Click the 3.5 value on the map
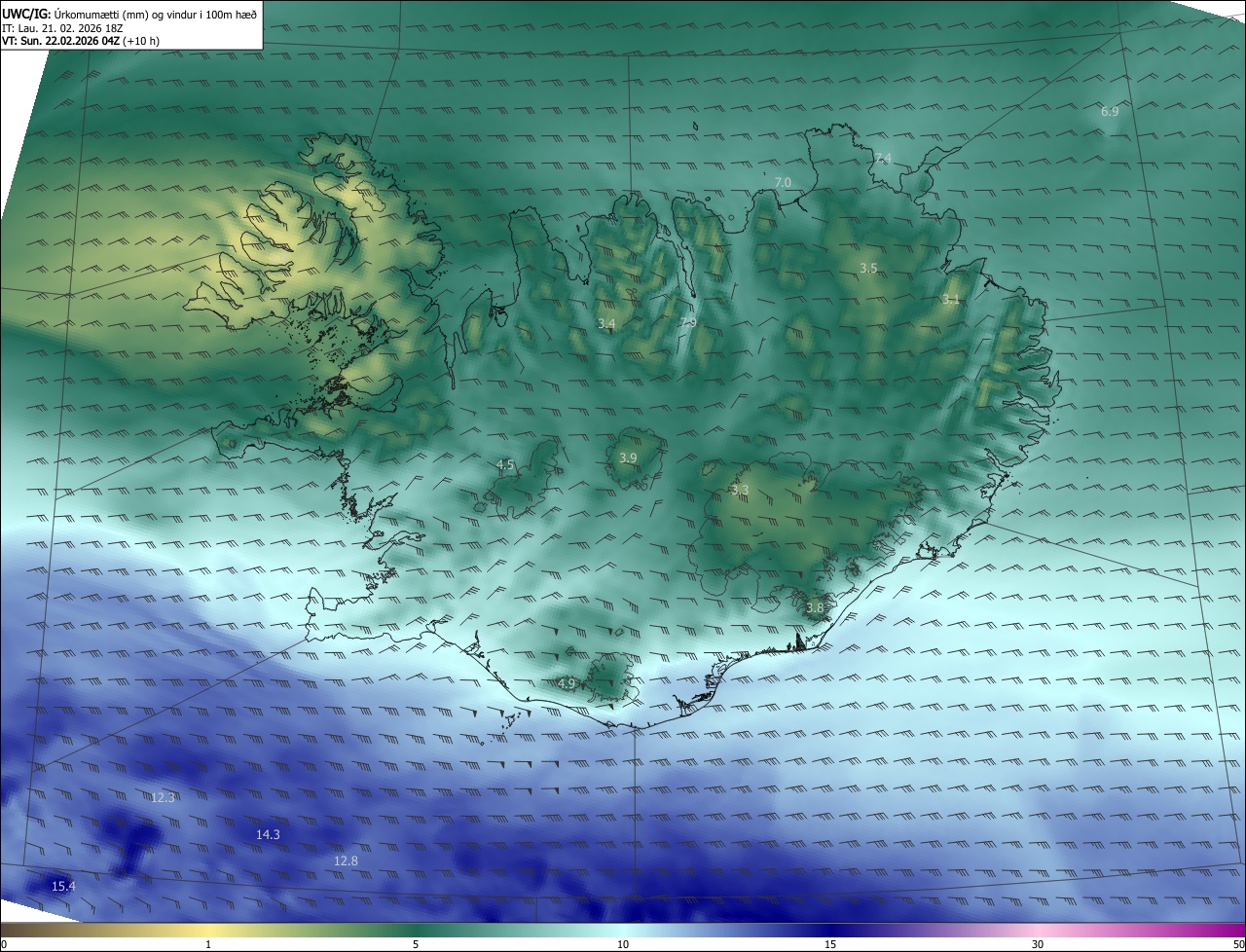The height and width of the screenshot is (952, 1246). (868, 268)
